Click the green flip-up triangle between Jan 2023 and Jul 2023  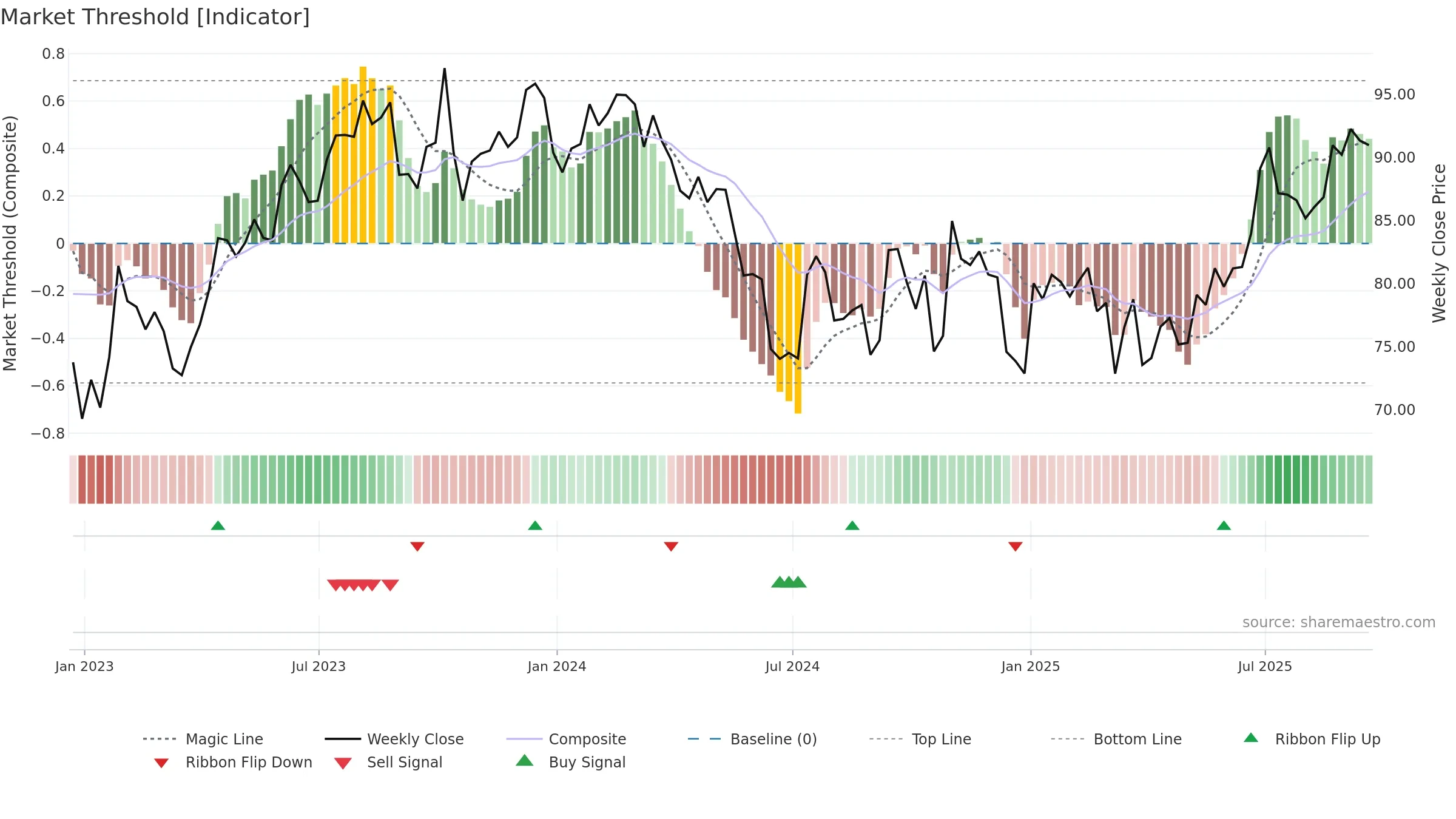218,525
